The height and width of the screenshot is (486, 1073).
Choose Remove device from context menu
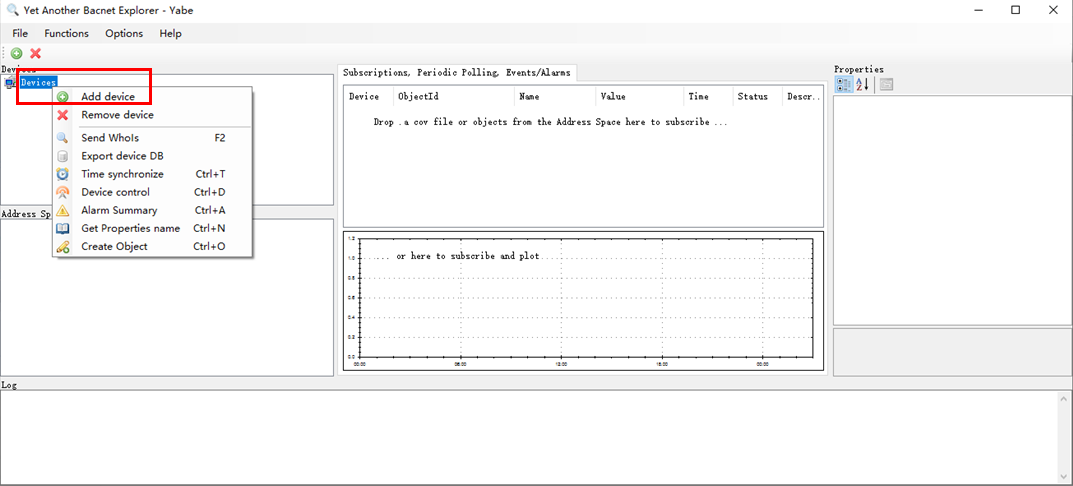click(x=153, y=115)
